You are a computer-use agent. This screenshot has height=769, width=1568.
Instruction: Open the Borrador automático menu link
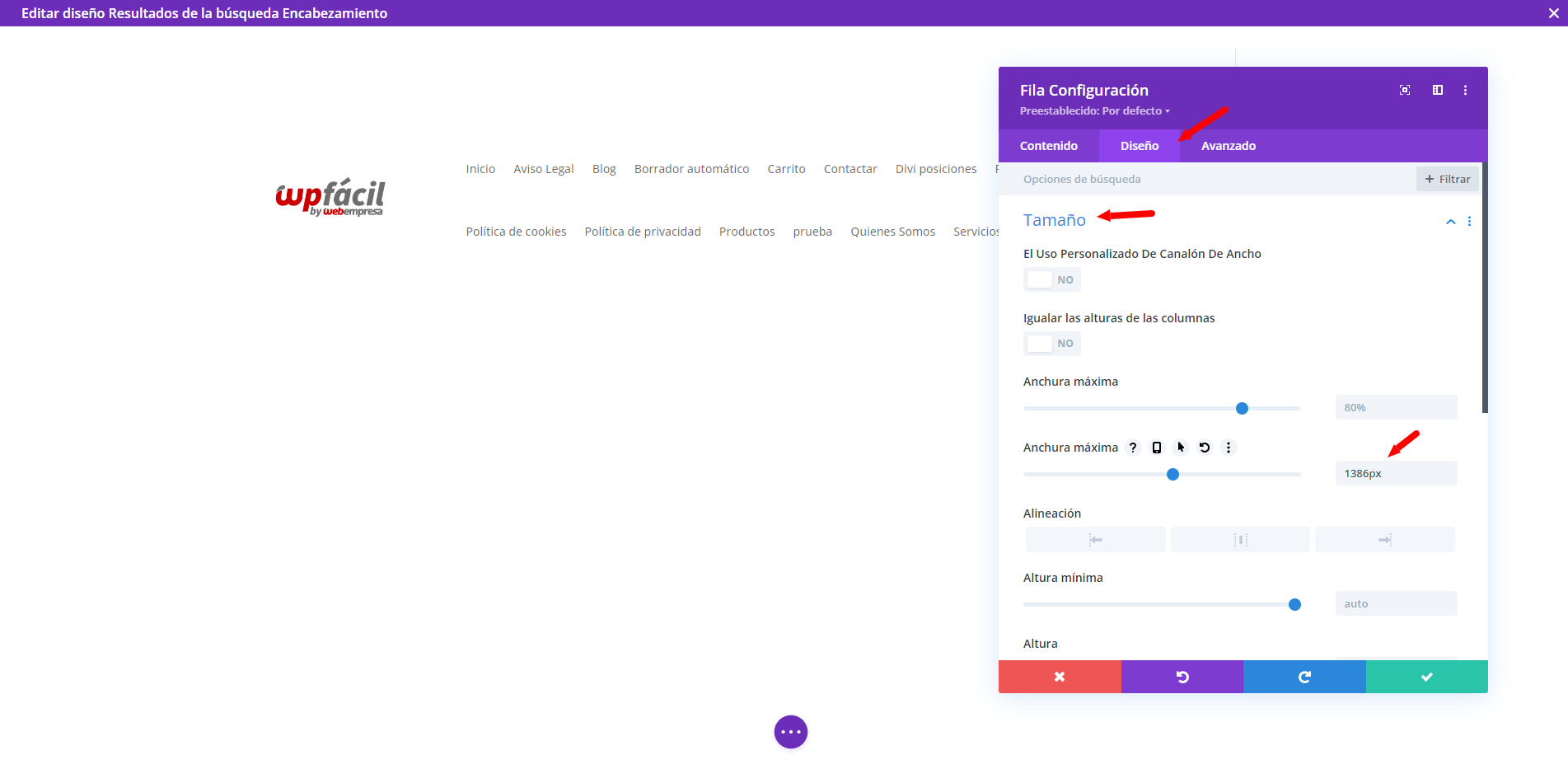[691, 169]
